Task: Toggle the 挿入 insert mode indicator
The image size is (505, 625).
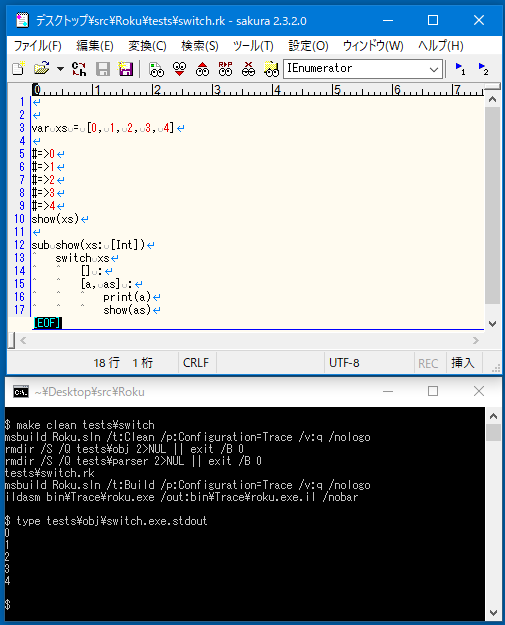Action: click(x=463, y=363)
